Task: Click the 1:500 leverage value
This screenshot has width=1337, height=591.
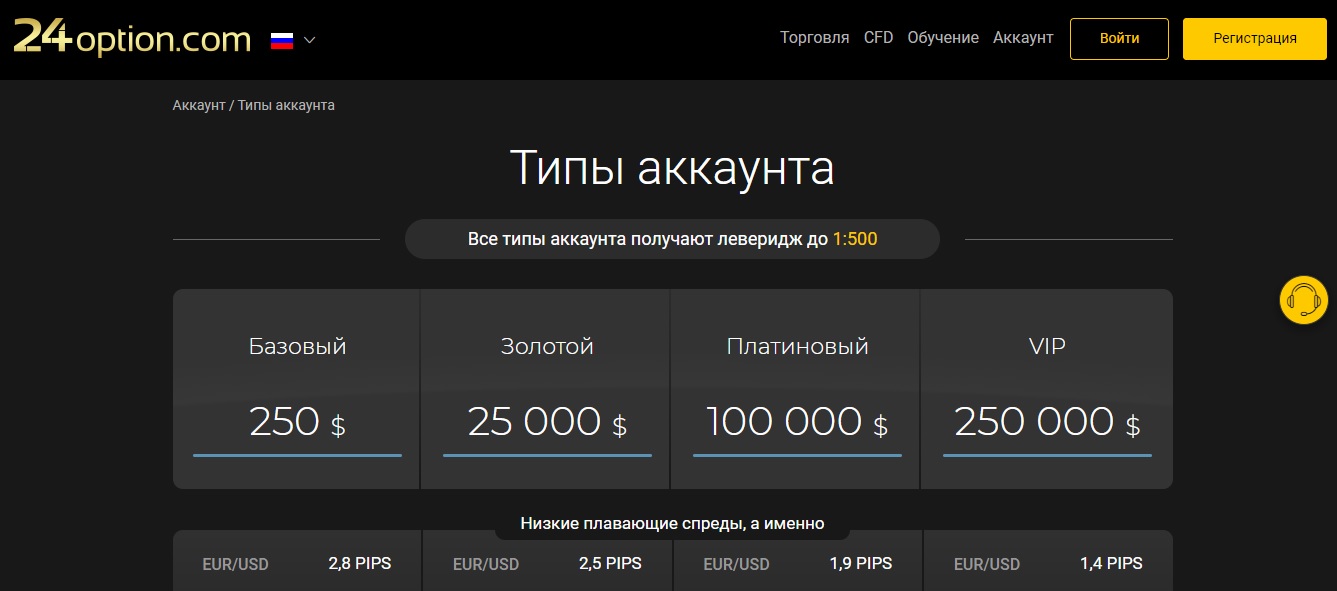Action: (x=854, y=240)
